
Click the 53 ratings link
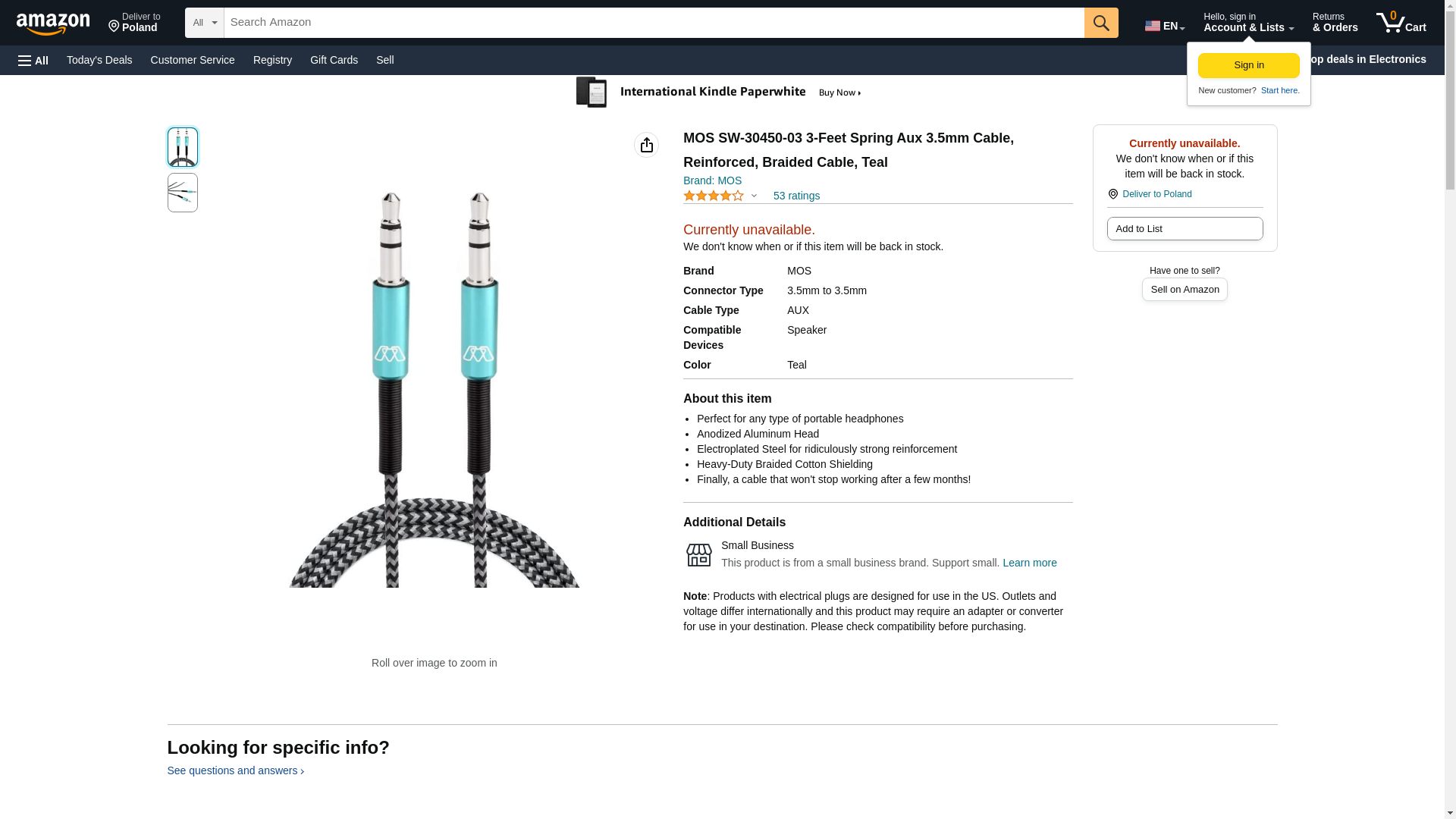[796, 196]
